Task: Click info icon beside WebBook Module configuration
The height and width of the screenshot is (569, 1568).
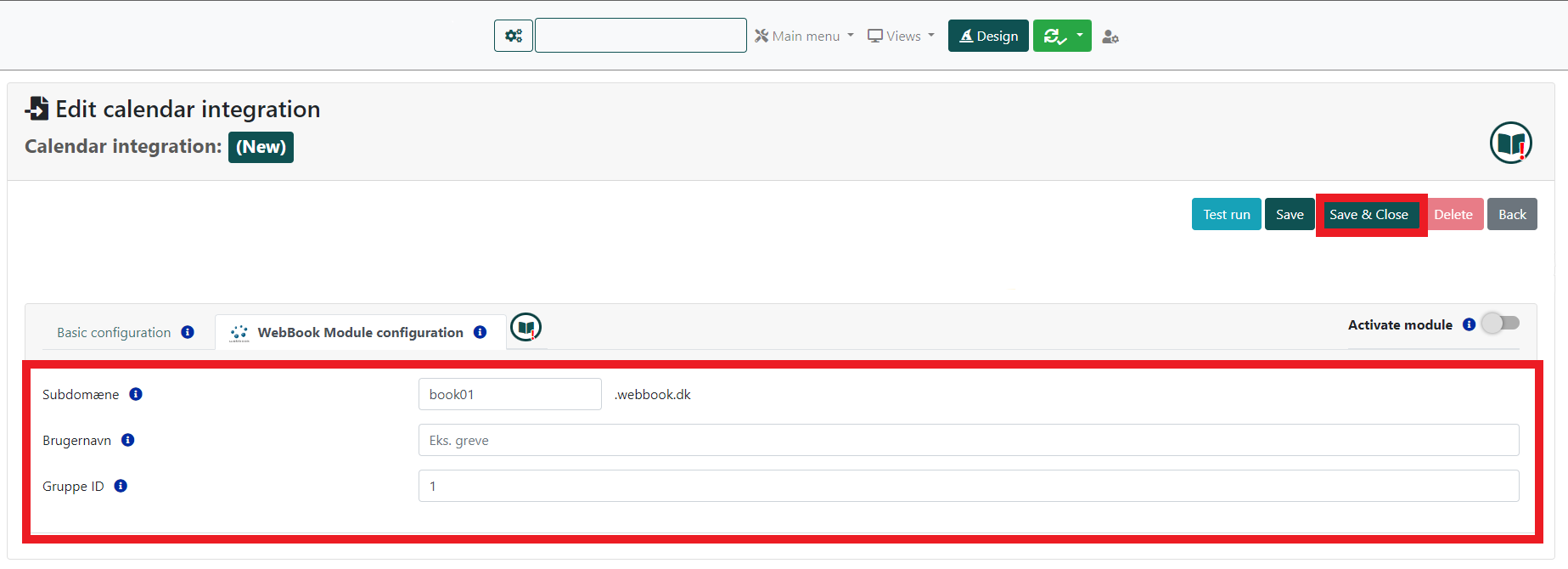Action: 481,332
